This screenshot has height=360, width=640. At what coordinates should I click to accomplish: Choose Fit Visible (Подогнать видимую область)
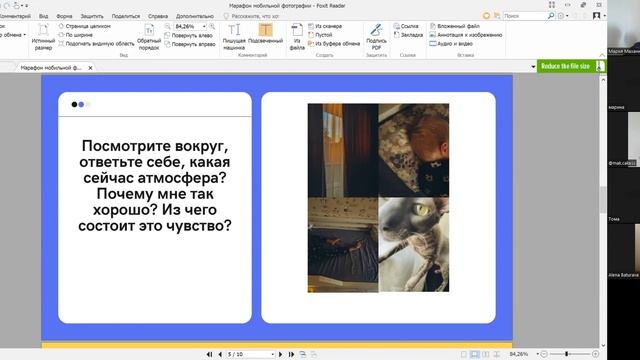click(96, 44)
